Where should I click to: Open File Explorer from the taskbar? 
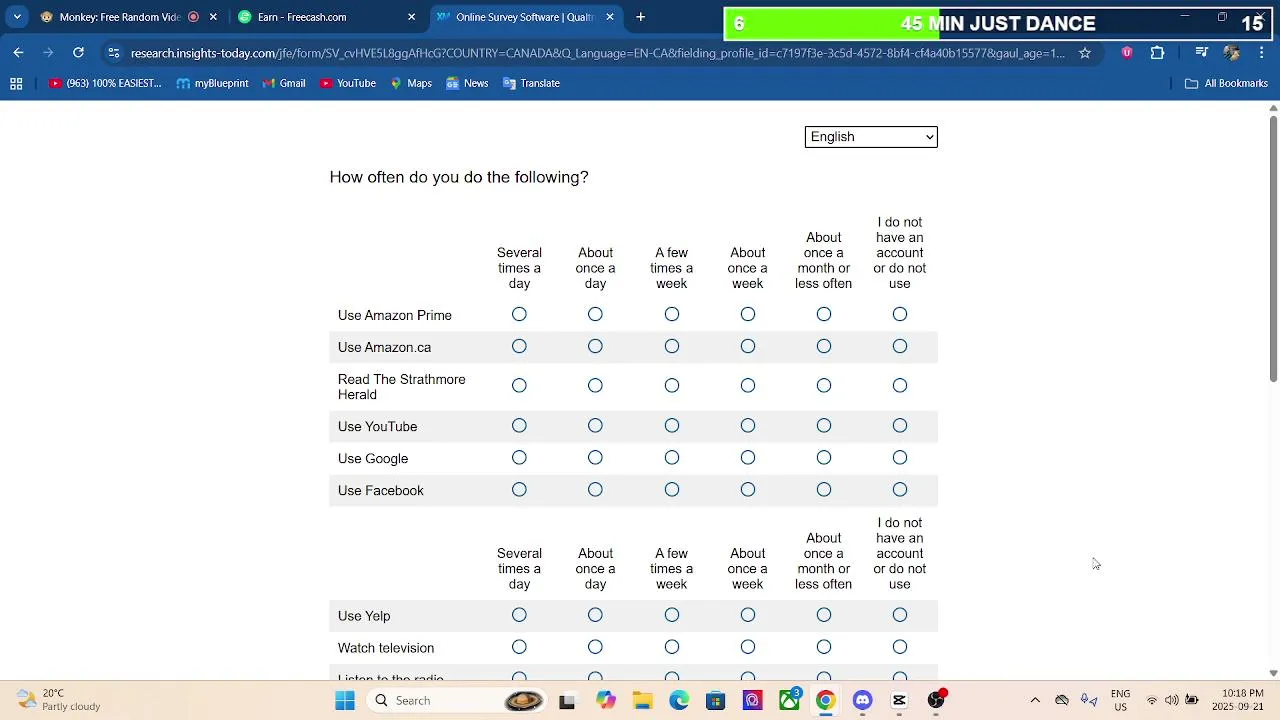642,701
